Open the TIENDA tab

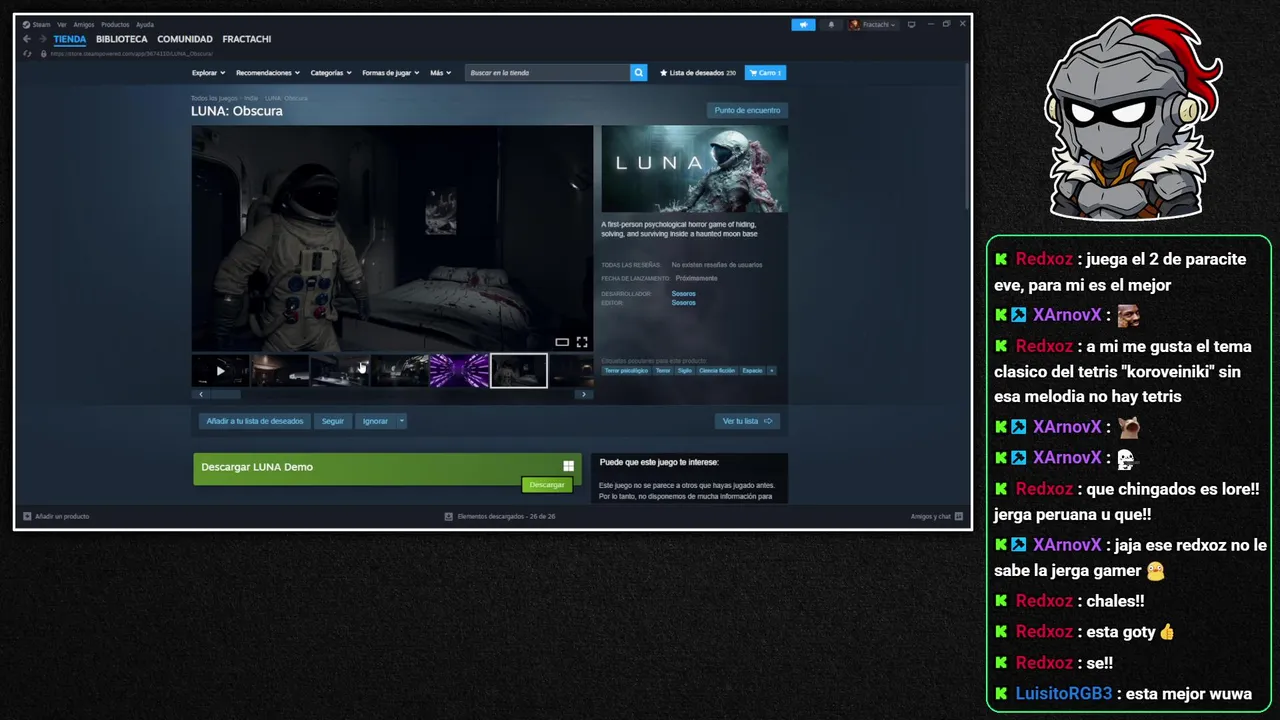(70, 39)
